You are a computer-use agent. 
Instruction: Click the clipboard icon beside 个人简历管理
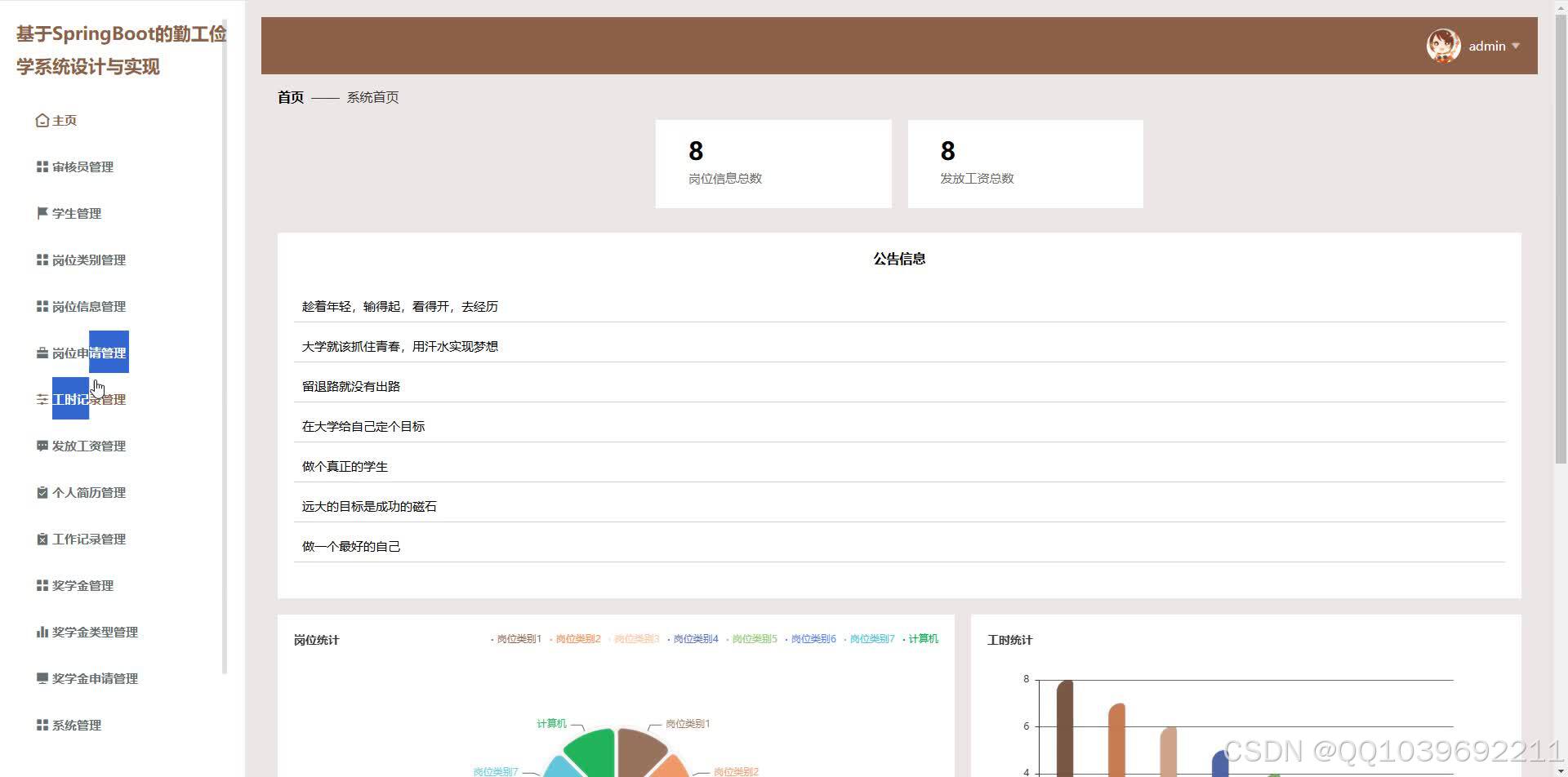(x=42, y=493)
